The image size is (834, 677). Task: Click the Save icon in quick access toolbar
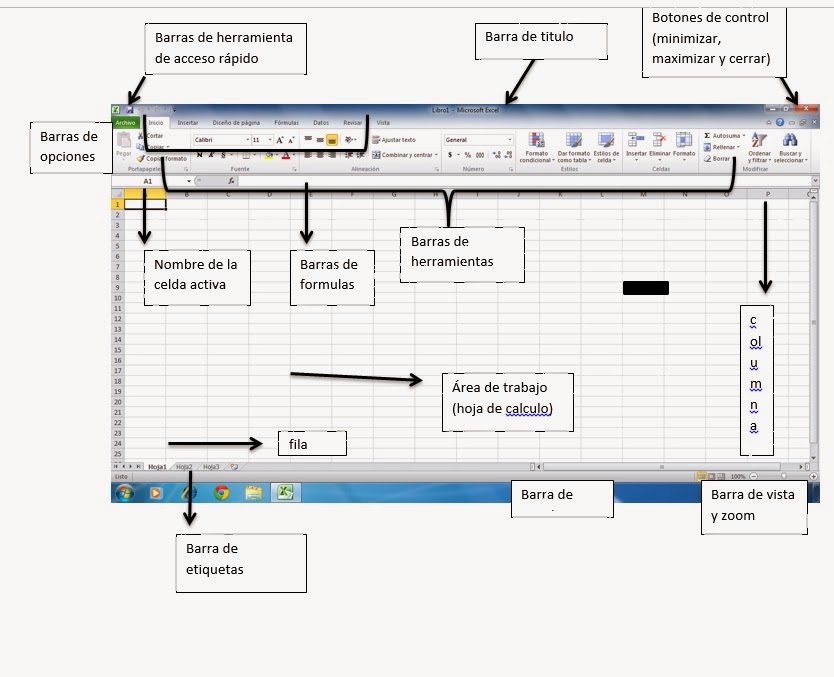click(x=129, y=110)
